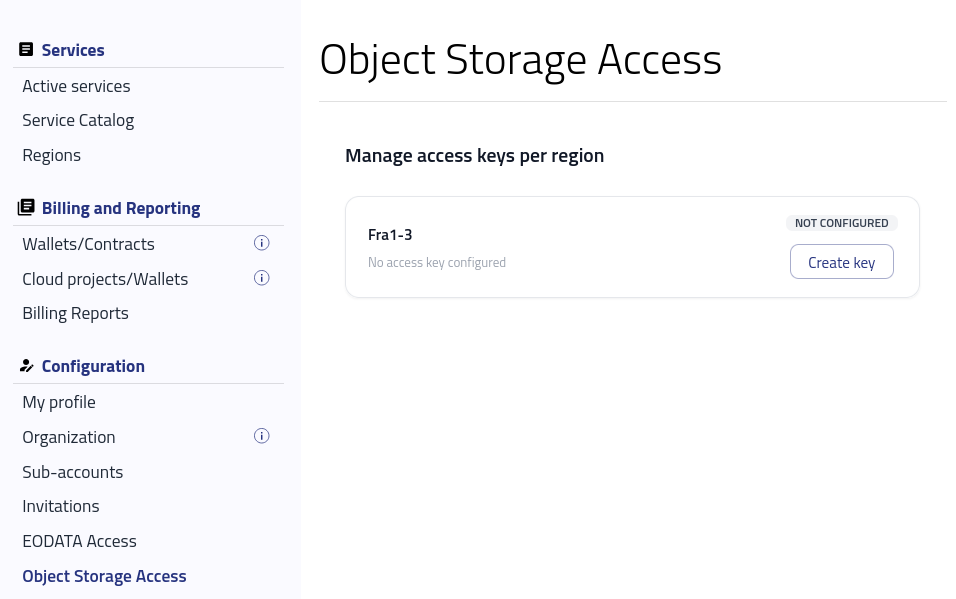Click the NOT CONFIGURED status badge

pos(841,223)
